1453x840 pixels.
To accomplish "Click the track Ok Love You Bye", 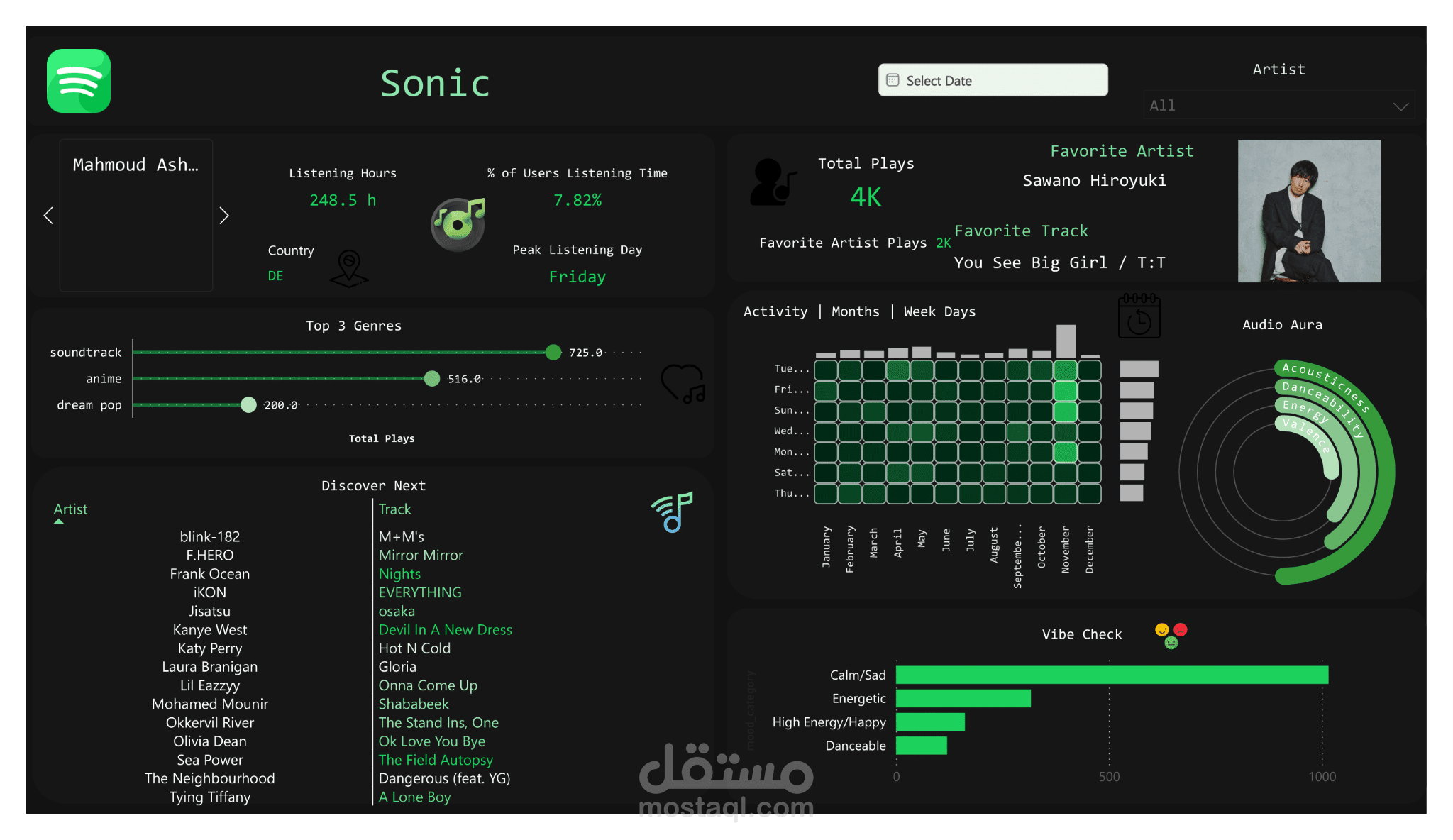I will tap(432, 741).
